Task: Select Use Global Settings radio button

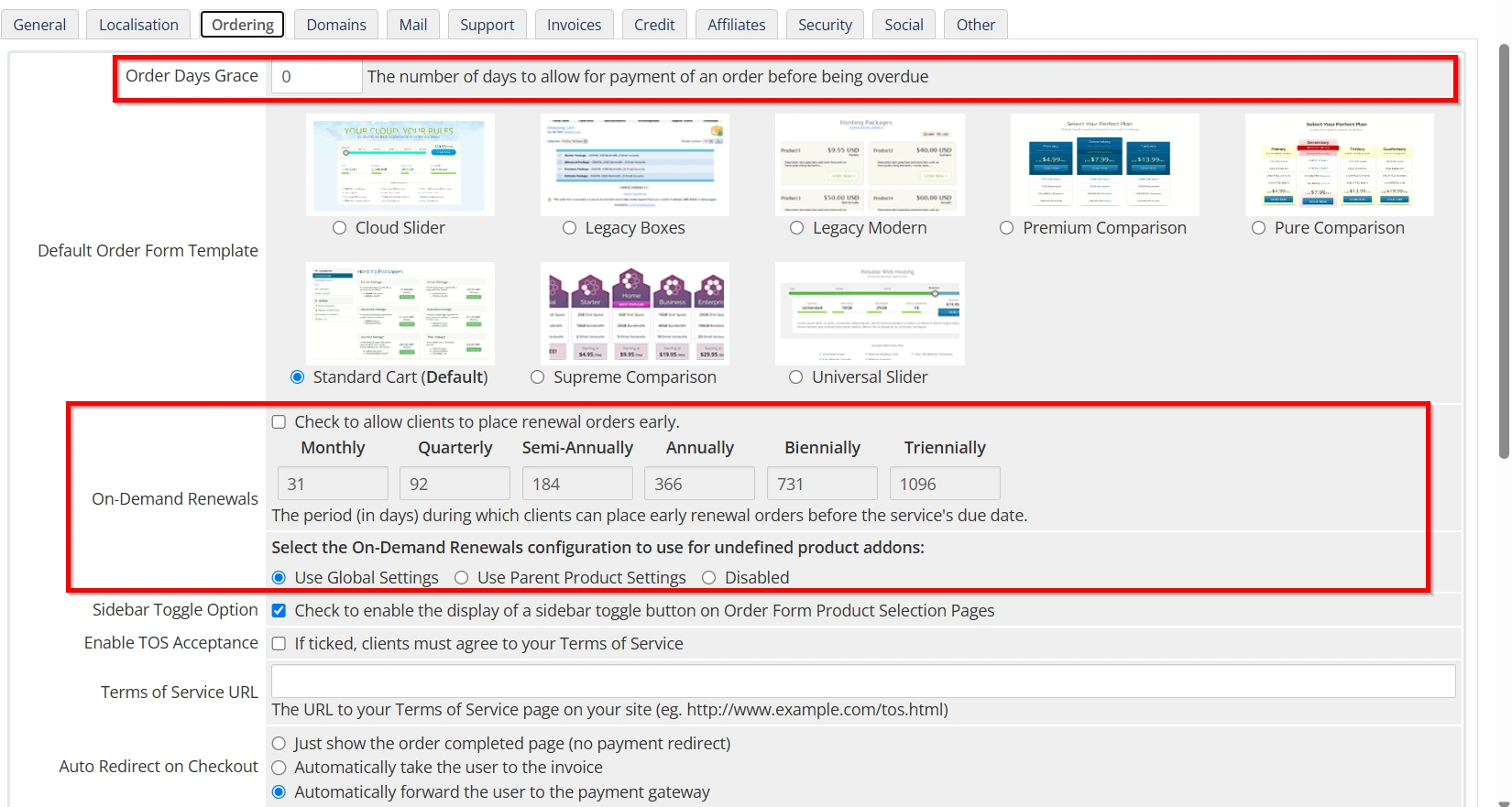Action: (x=279, y=578)
